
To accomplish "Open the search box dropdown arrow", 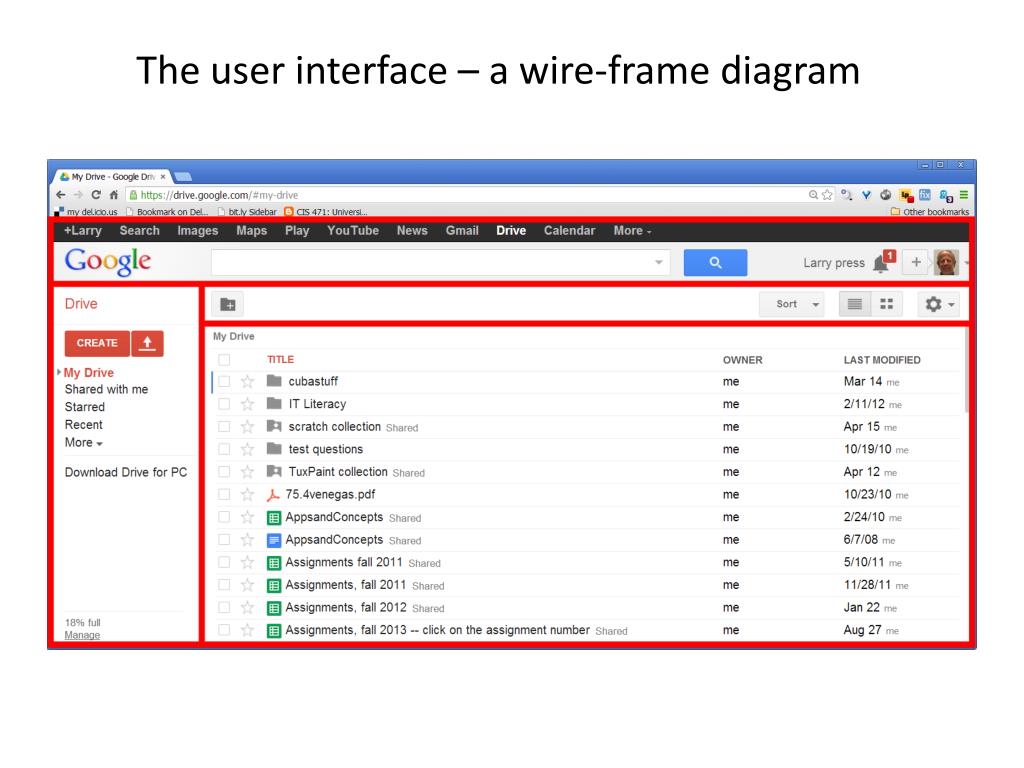I will tap(658, 263).
